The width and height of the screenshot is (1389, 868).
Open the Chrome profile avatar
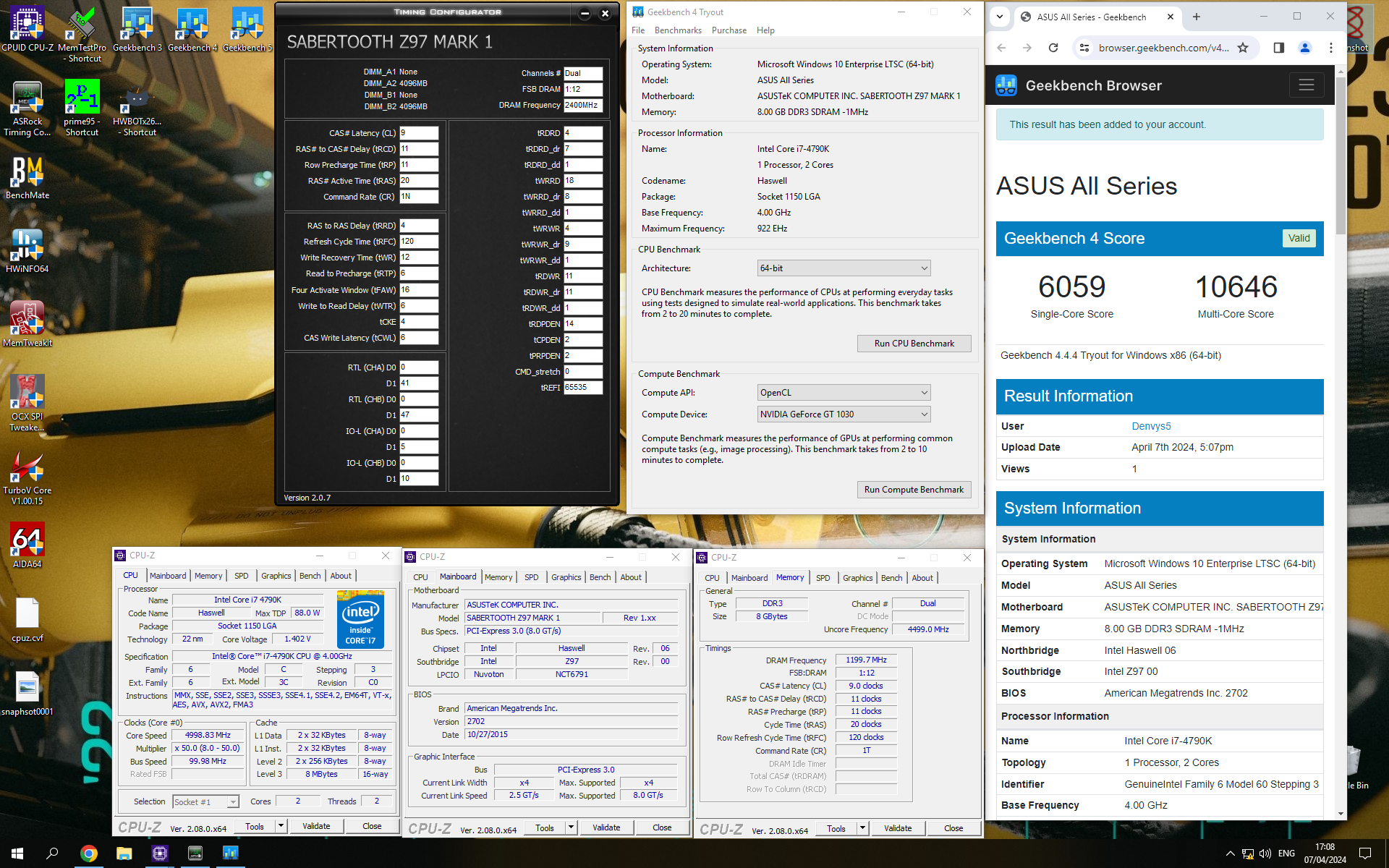[x=1305, y=48]
